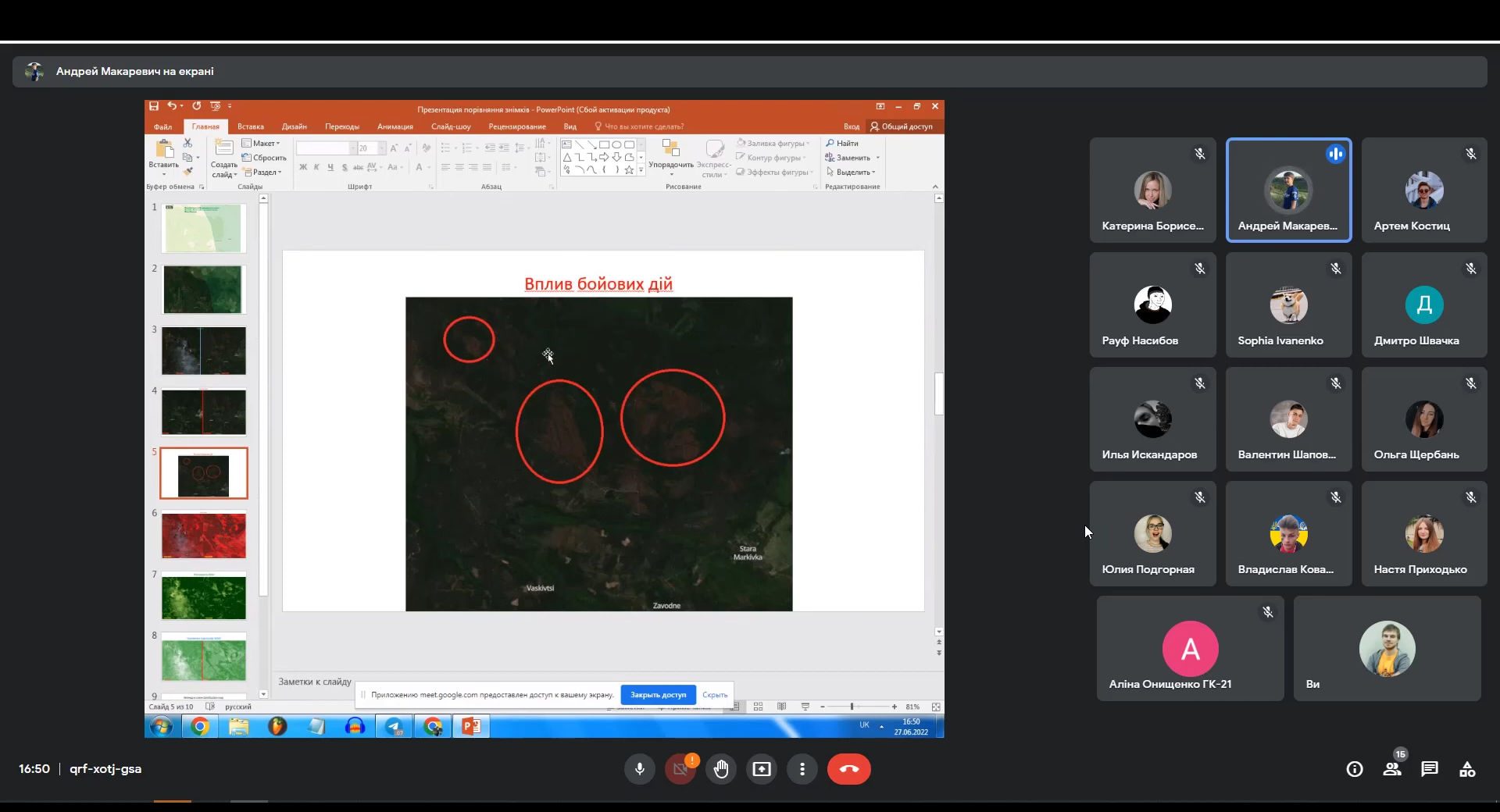Show the participants list
The width and height of the screenshot is (1500, 812).
click(1391, 769)
